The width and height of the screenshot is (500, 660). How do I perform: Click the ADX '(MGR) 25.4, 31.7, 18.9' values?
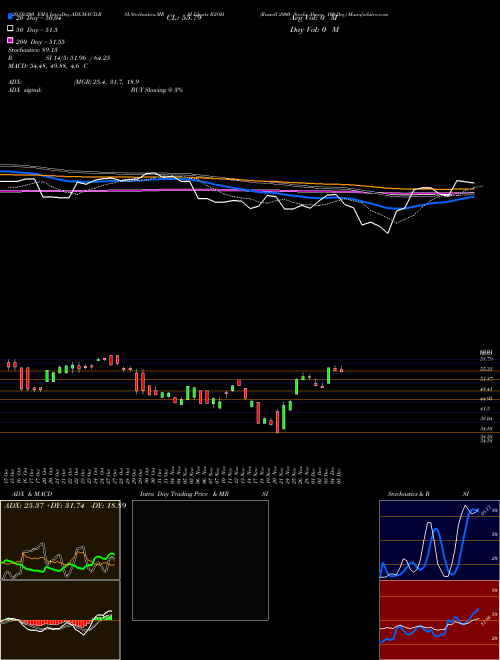(106, 82)
